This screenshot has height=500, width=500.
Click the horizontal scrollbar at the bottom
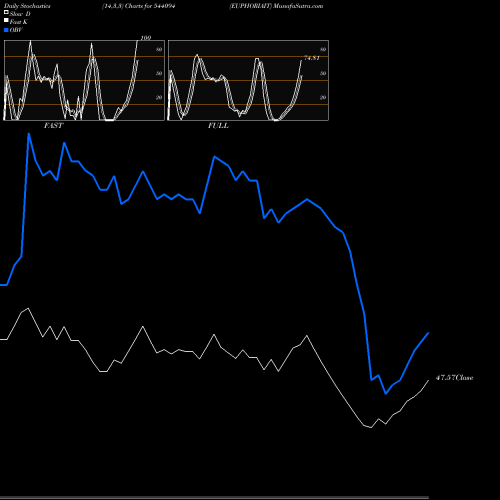point(214,497)
